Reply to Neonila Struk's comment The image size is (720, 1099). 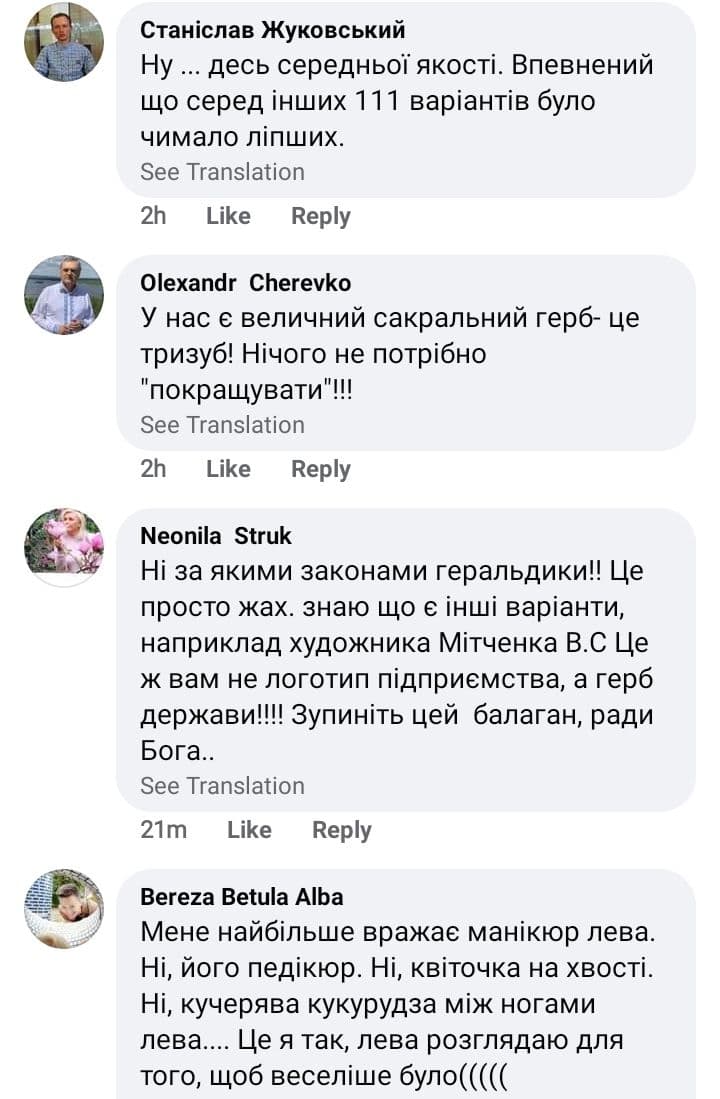(x=341, y=830)
